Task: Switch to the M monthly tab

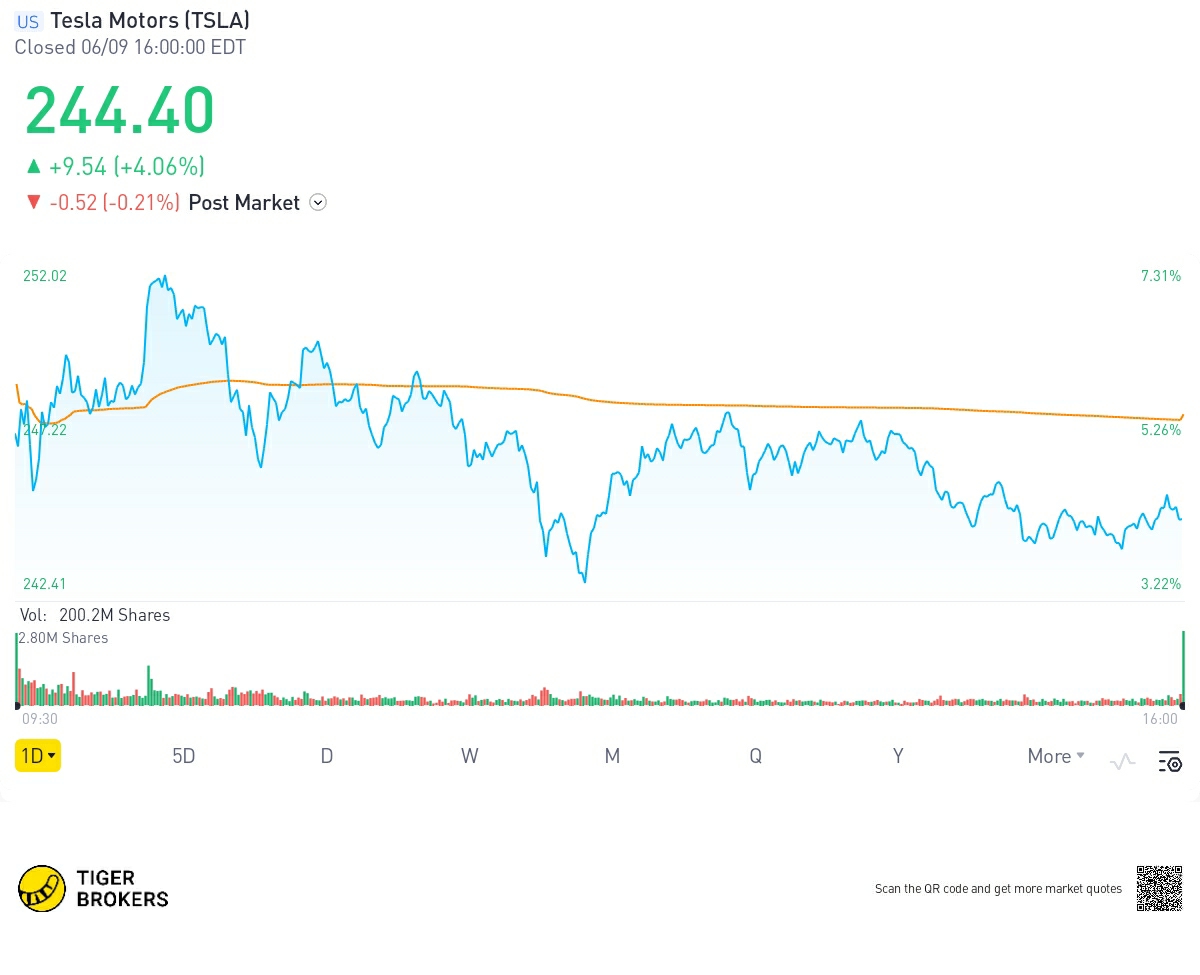Action: click(x=612, y=756)
